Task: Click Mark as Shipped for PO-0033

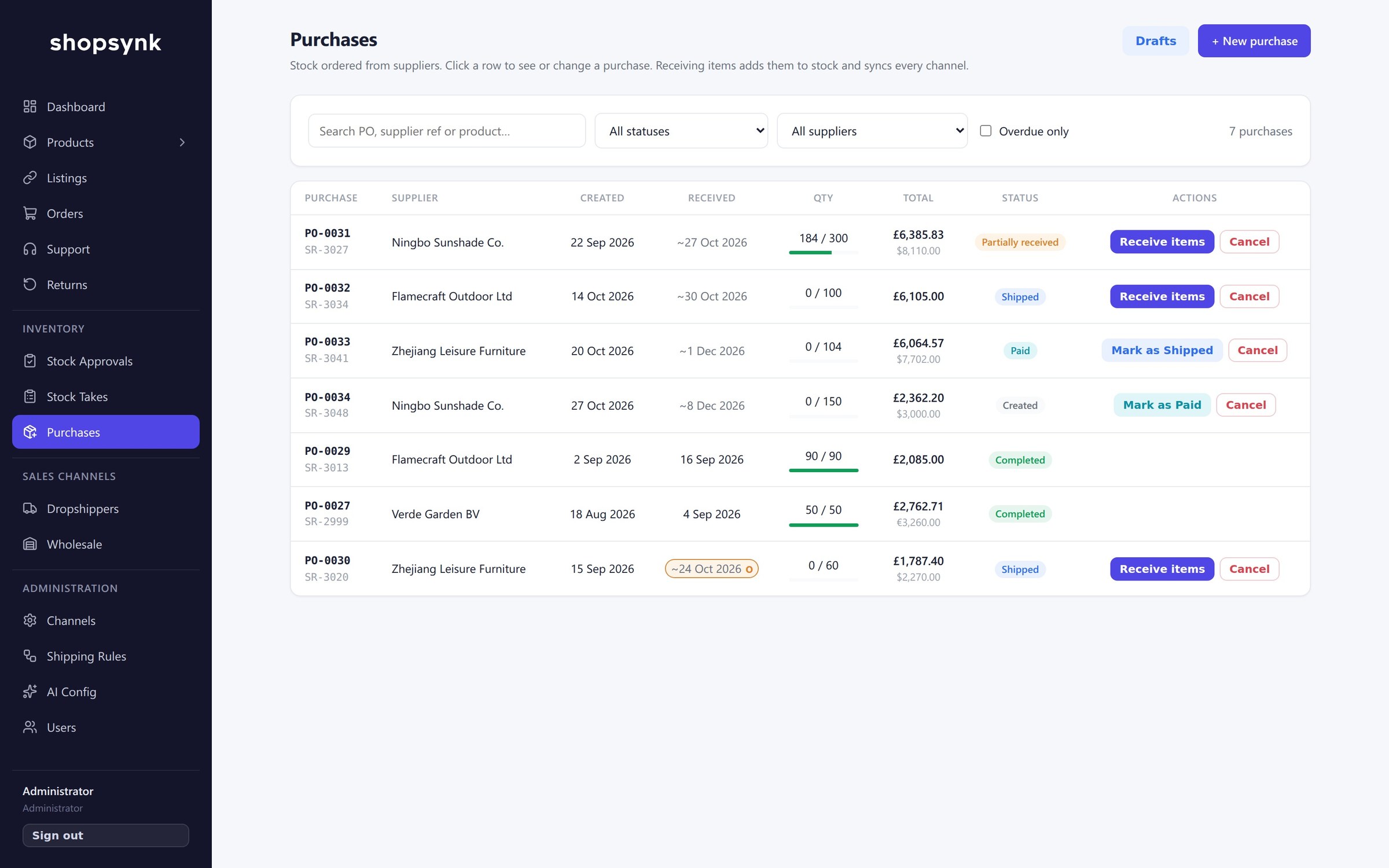Action: pyautogui.click(x=1162, y=350)
